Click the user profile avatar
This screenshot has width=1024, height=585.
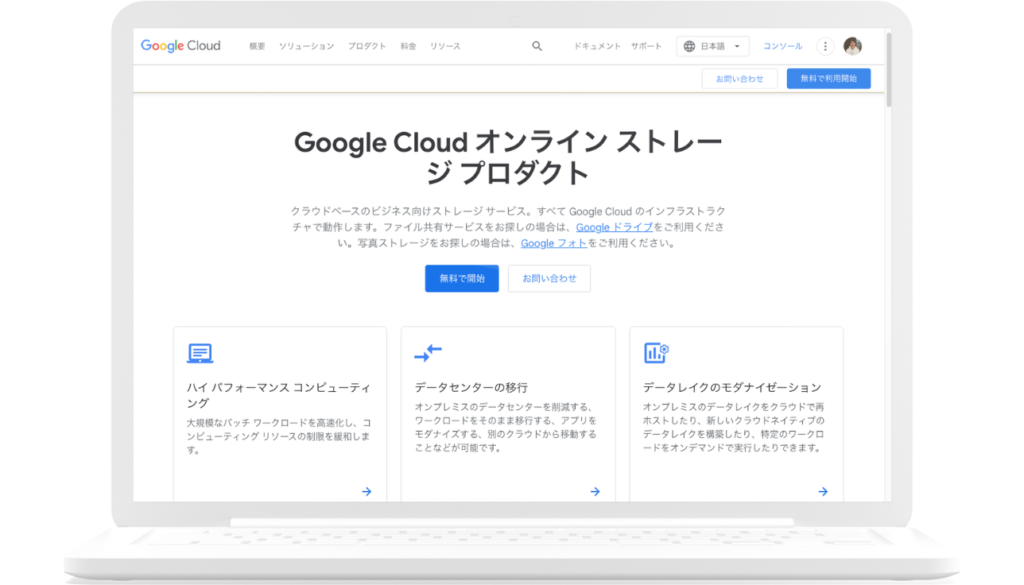tap(852, 46)
